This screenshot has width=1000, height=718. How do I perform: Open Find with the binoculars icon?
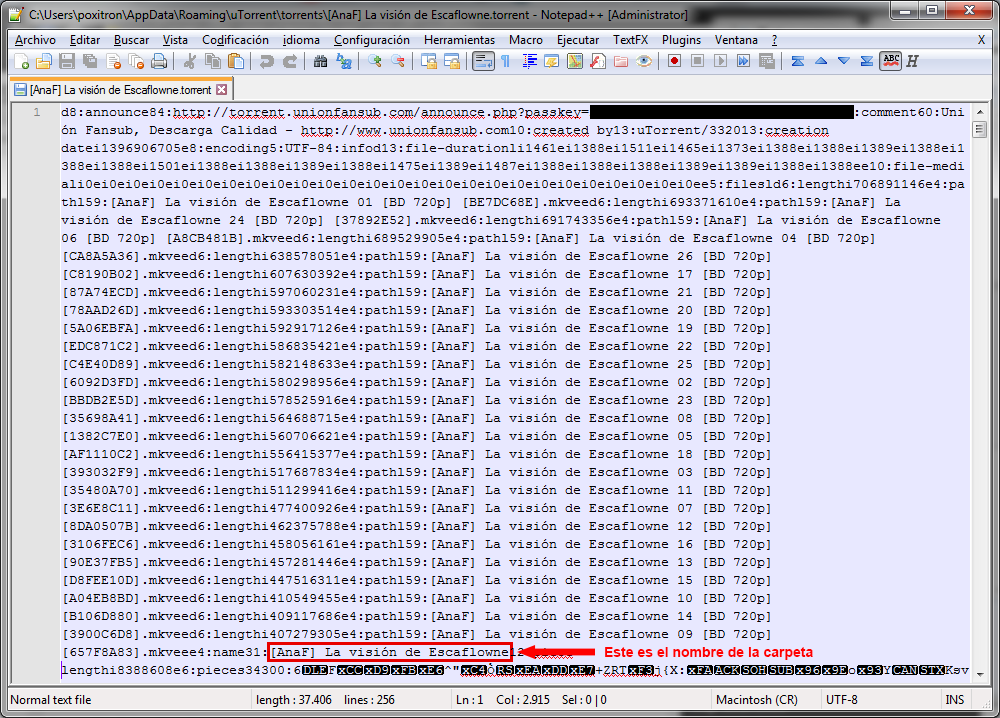321,61
